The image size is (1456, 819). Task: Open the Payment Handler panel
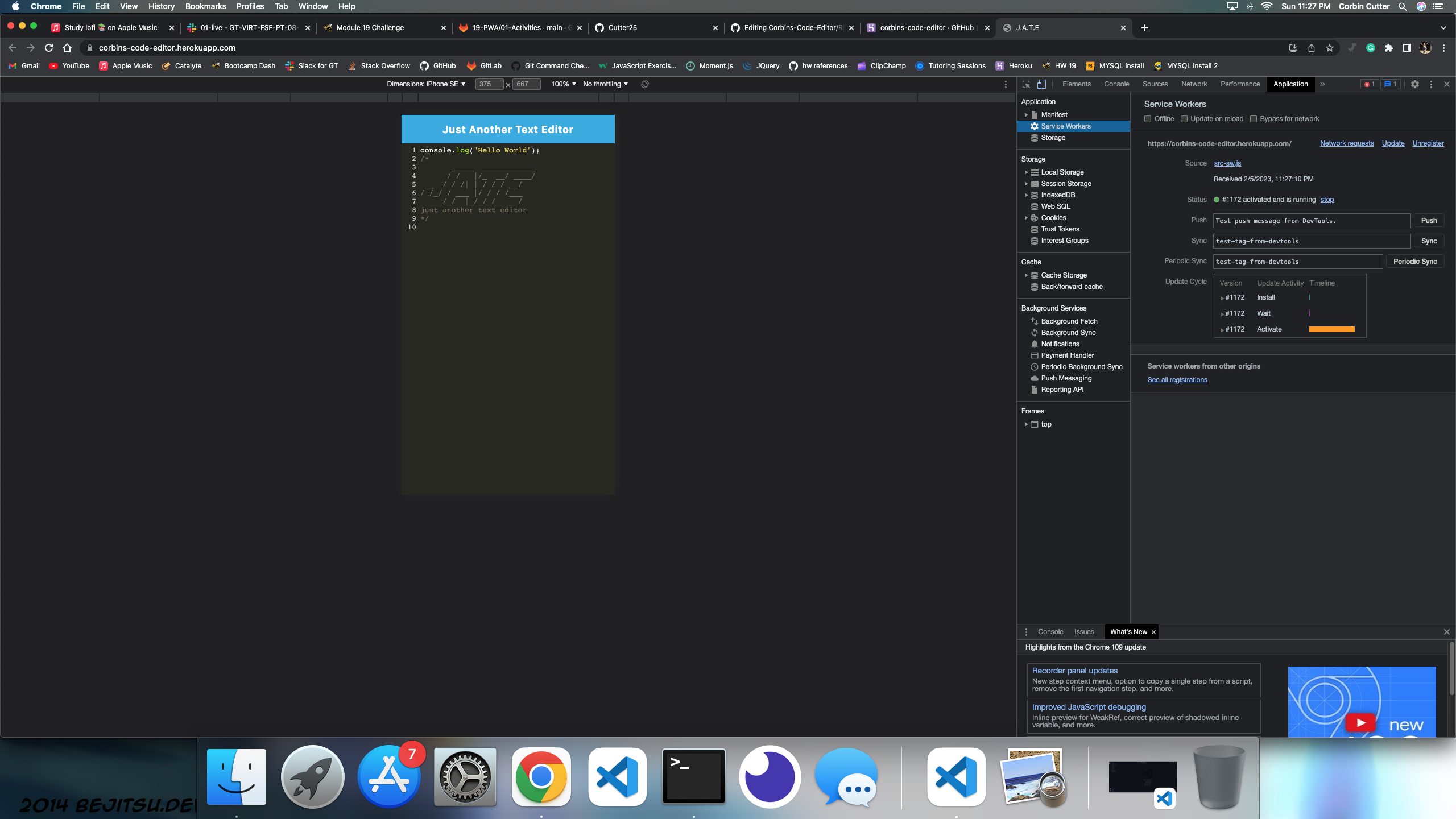tap(1065, 355)
